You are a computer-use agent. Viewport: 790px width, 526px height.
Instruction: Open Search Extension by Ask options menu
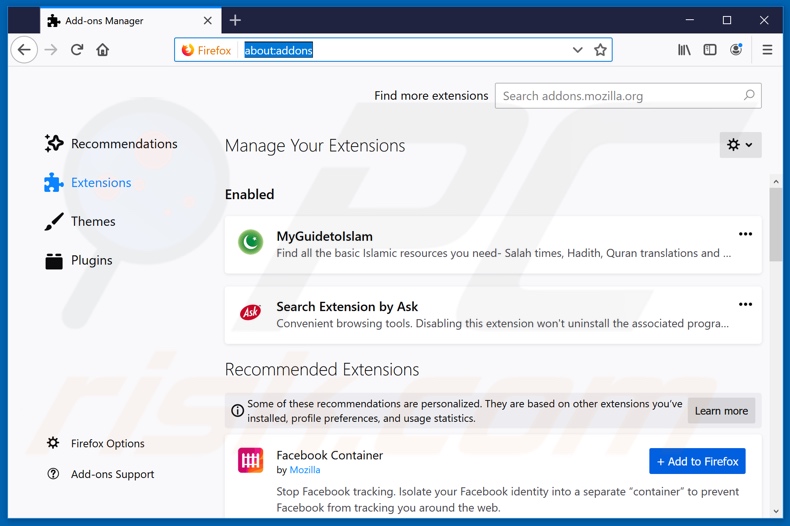(x=745, y=304)
